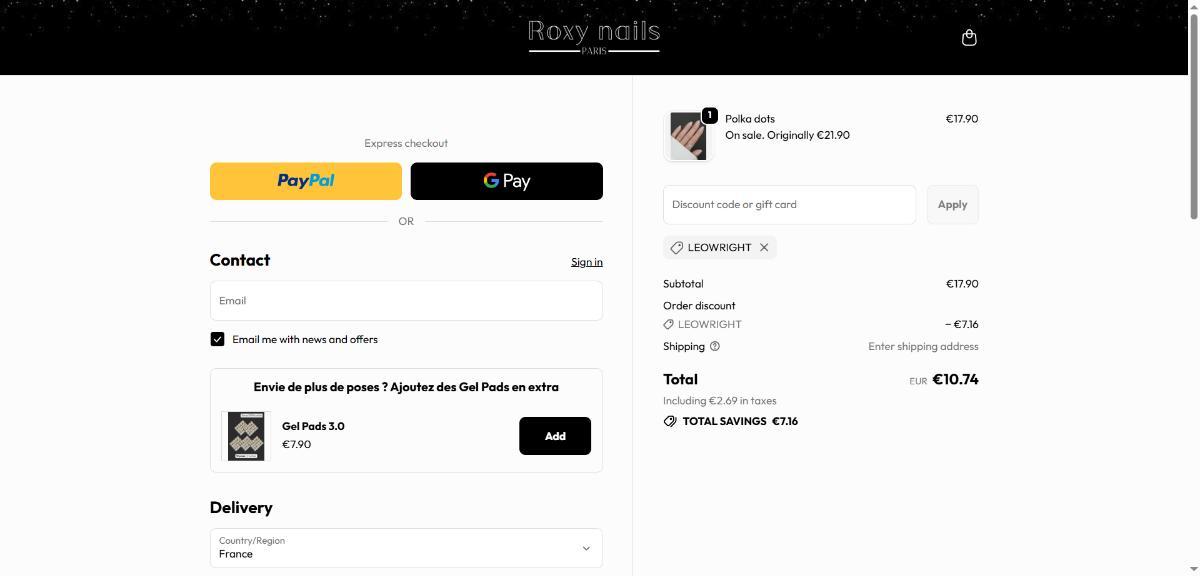Click the Country/Region dropdown chevron arrow
The image size is (1200, 576).
coord(586,548)
